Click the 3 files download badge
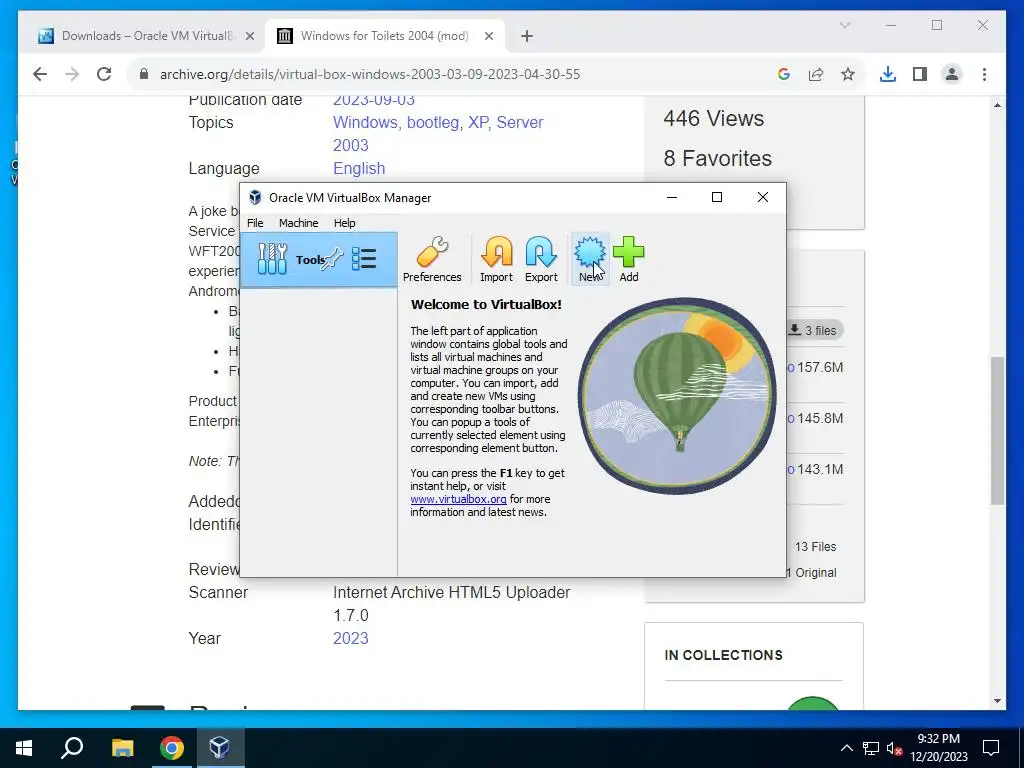Image resolution: width=1024 pixels, height=768 pixels. [812, 330]
